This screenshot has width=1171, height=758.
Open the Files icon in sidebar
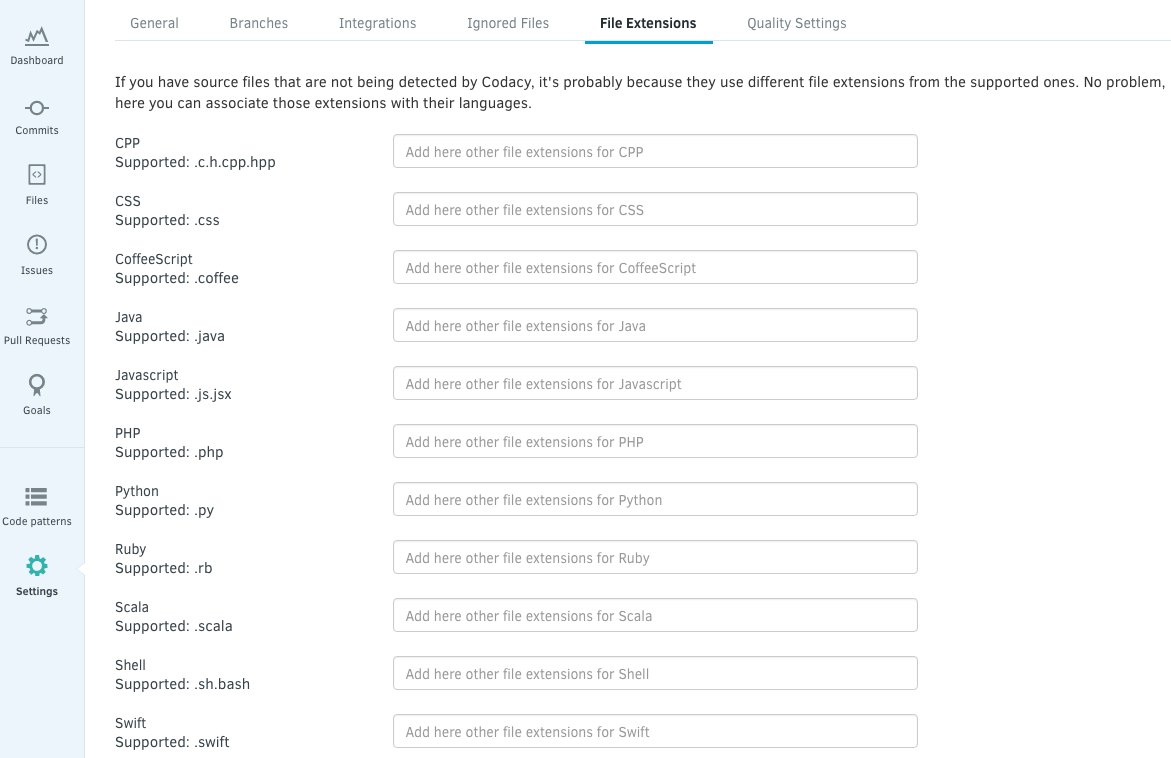[x=37, y=176]
